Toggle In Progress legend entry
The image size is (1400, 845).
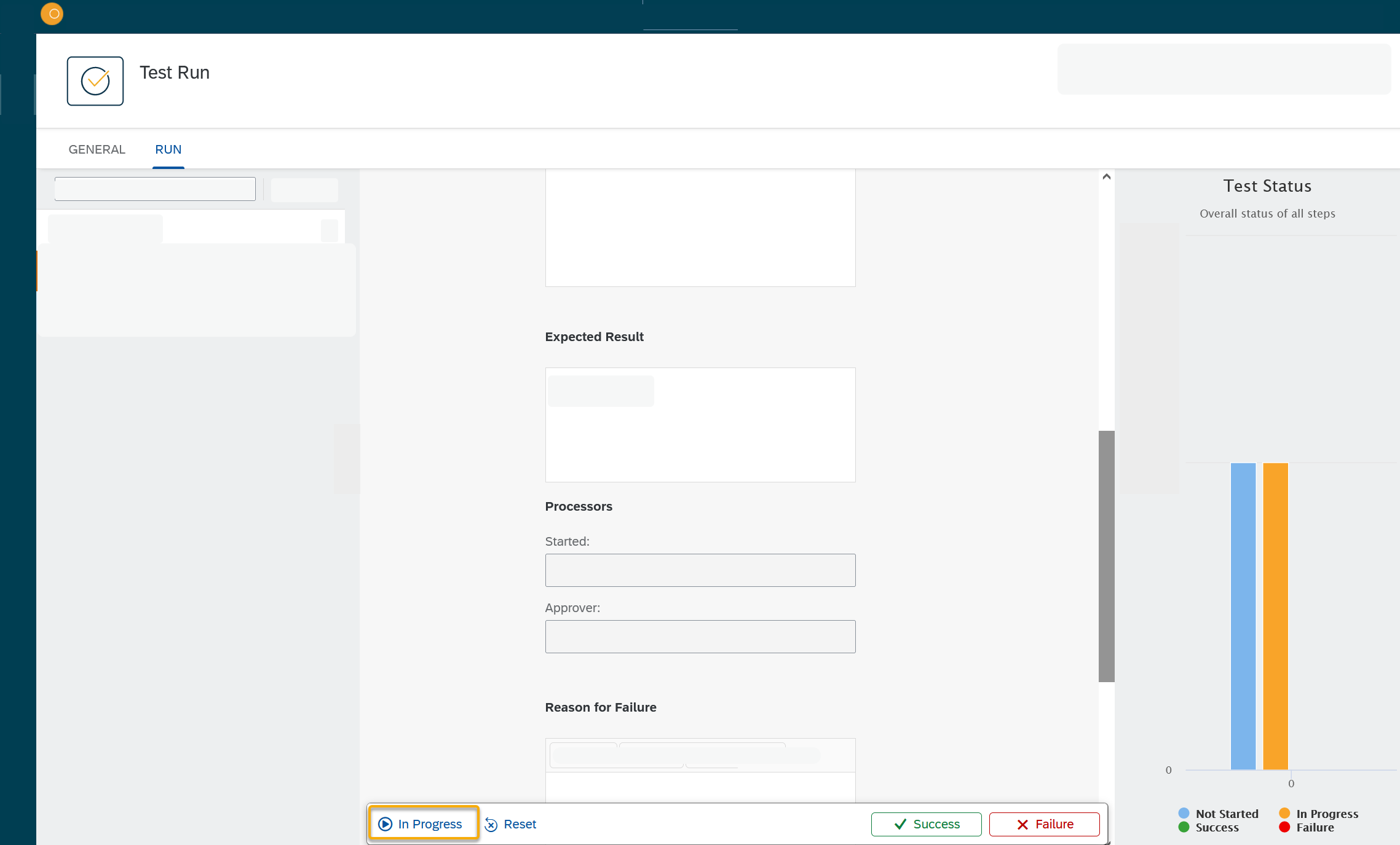click(x=1319, y=814)
